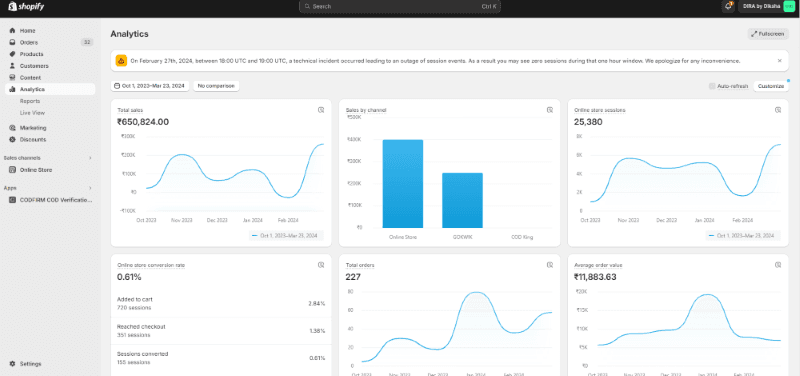The image size is (800, 376).
Task: Toggle the Auto-refresh checkbox
Action: click(712, 86)
